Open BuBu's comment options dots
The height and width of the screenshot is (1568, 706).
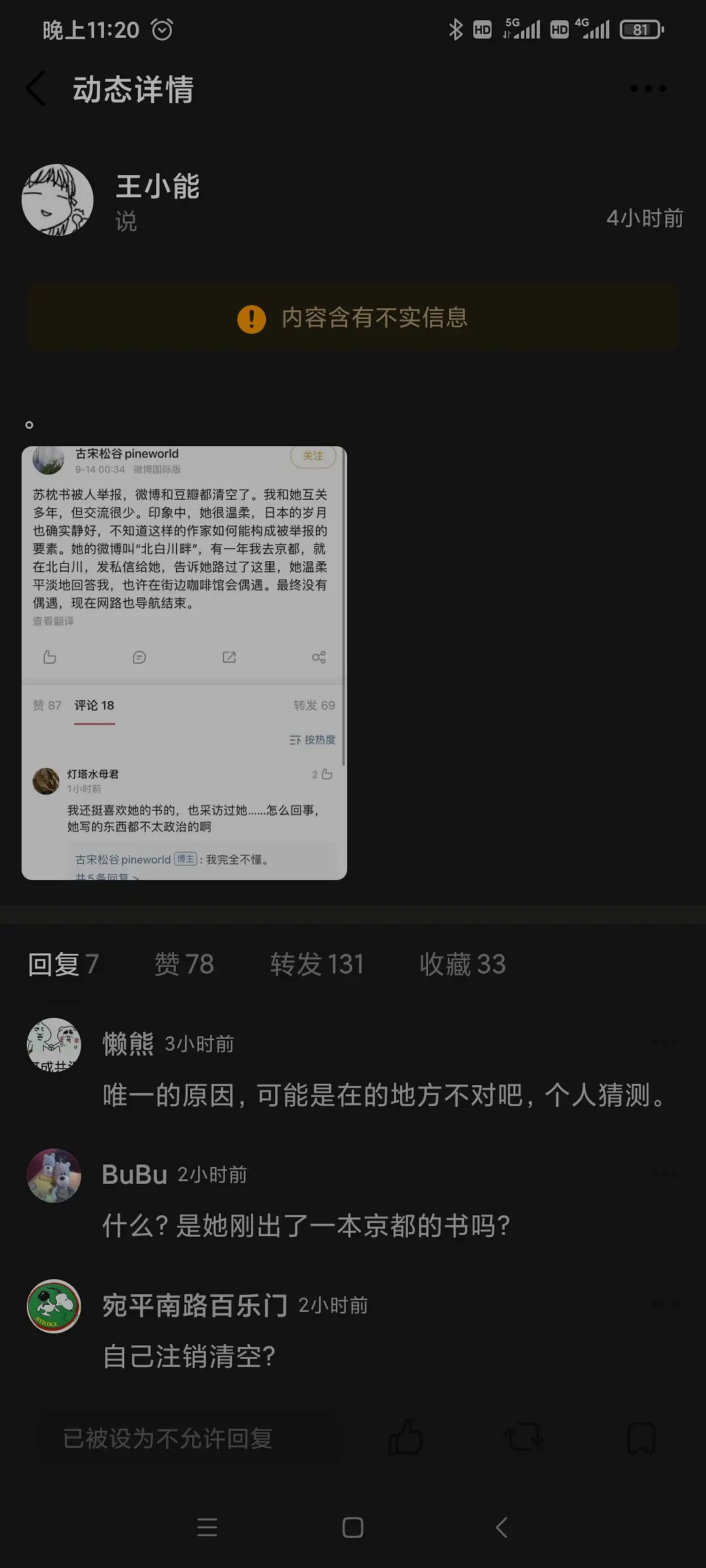click(x=665, y=1173)
